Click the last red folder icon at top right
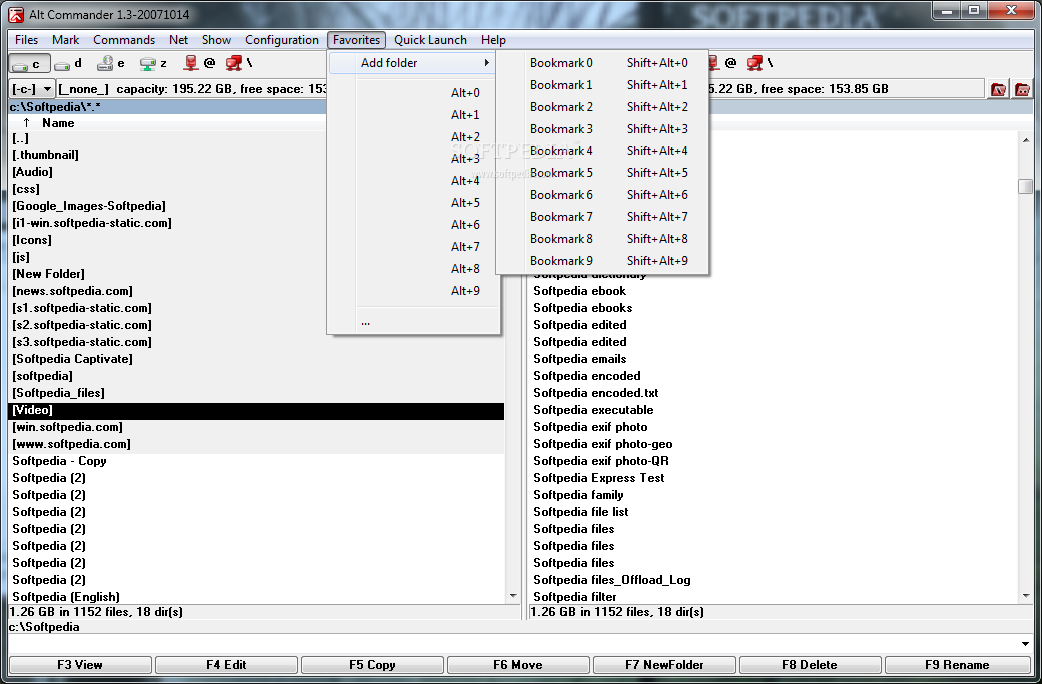Viewport: 1042px width, 684px height. pyautogui.click(x=1022, y=89)
